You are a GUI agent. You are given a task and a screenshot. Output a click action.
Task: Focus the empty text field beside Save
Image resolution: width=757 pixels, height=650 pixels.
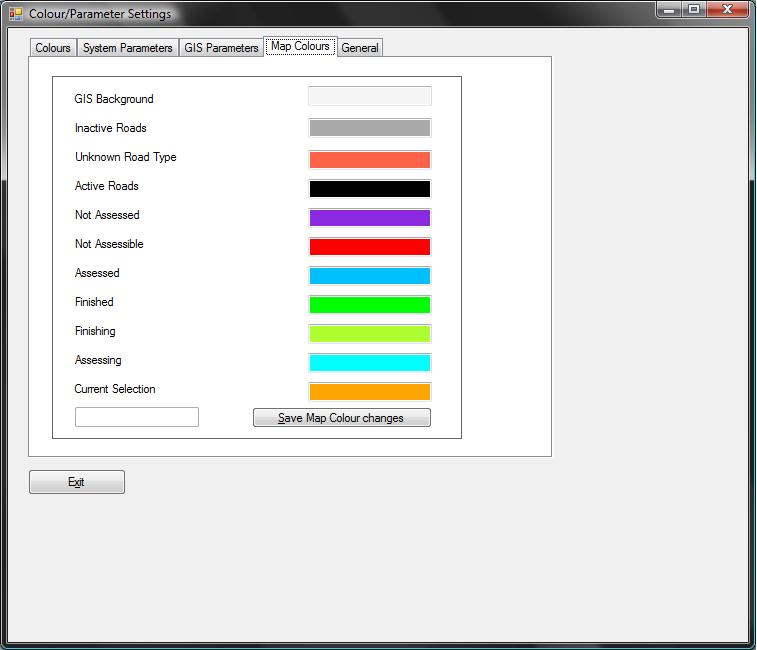click(x=137, y=417)
